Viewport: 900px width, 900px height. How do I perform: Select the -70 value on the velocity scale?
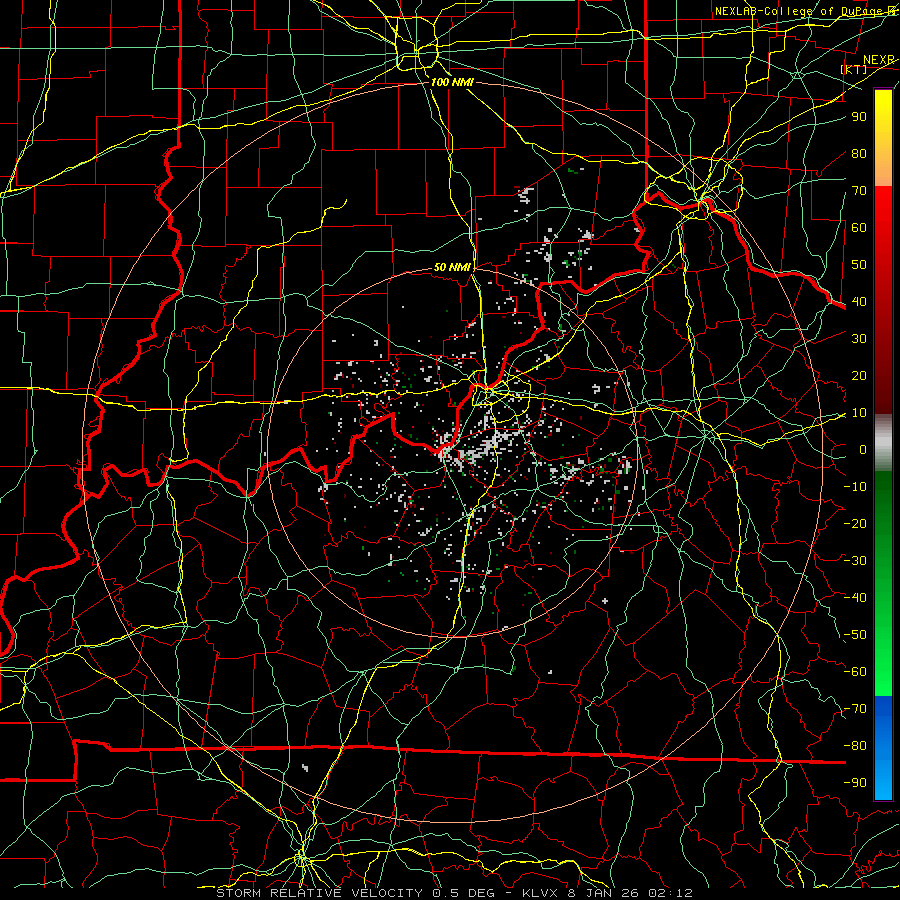tap(855, 709)
